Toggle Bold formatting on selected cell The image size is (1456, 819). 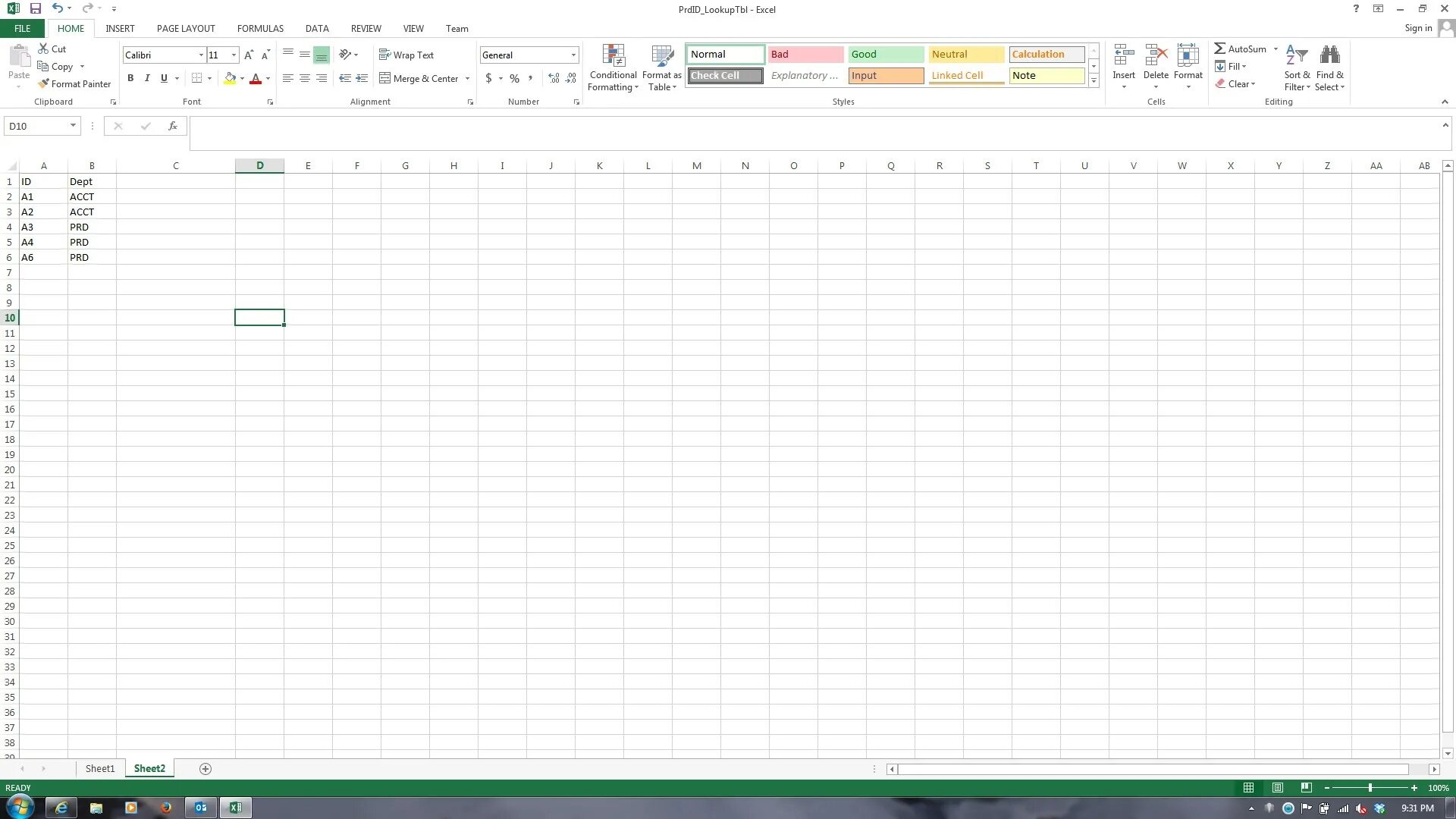point(131,78)
